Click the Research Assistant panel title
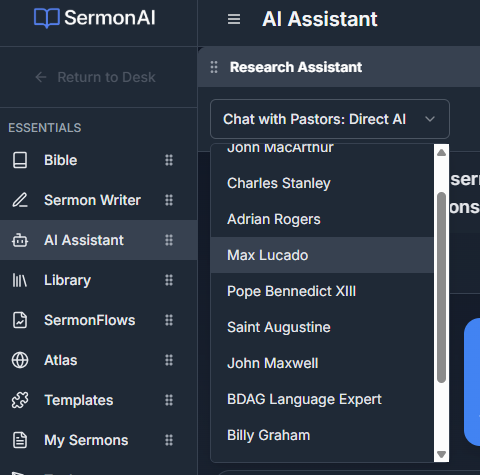The image size is (480, 475). point(296,67)
